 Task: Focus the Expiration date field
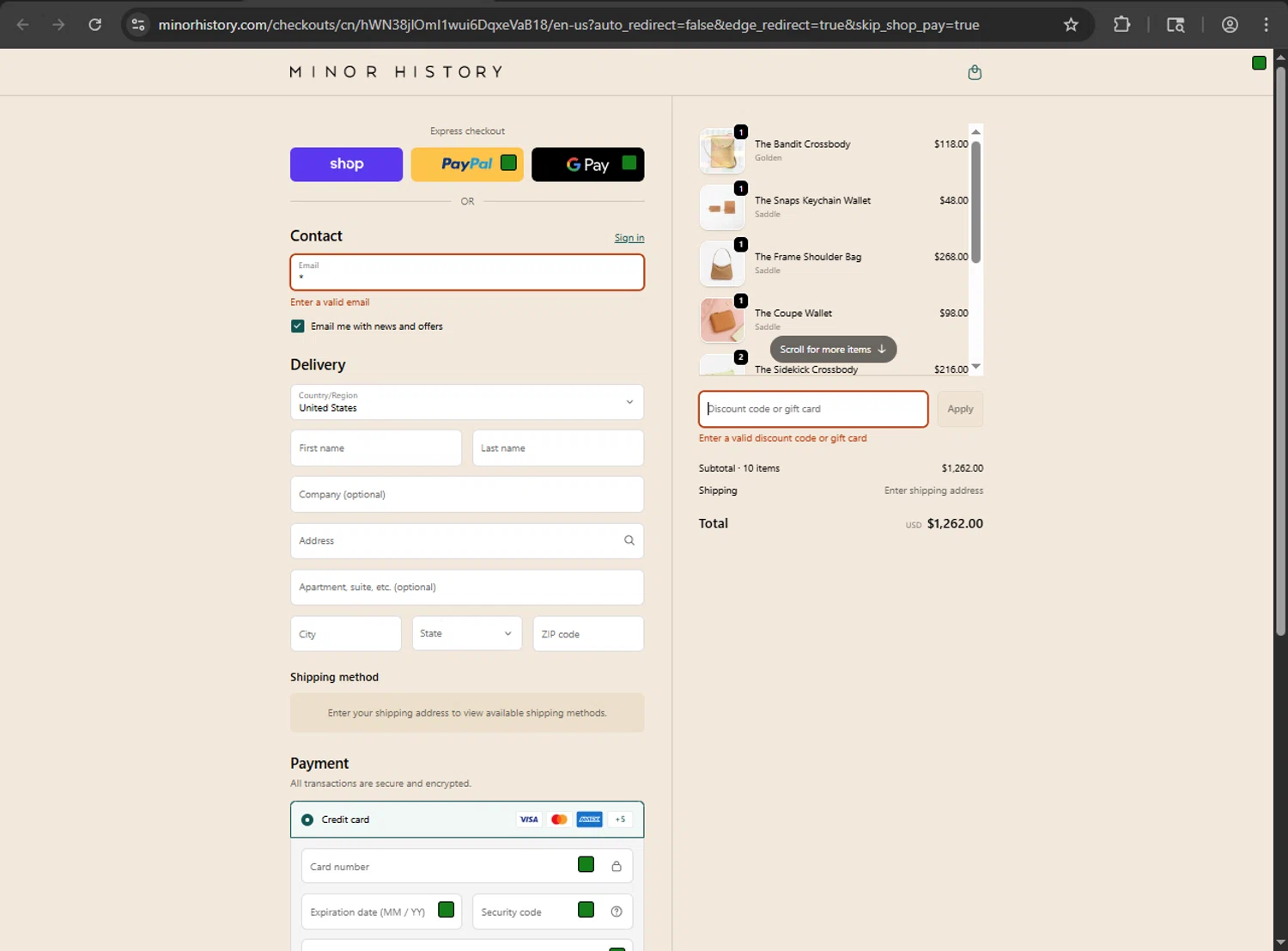click(381, 911)
